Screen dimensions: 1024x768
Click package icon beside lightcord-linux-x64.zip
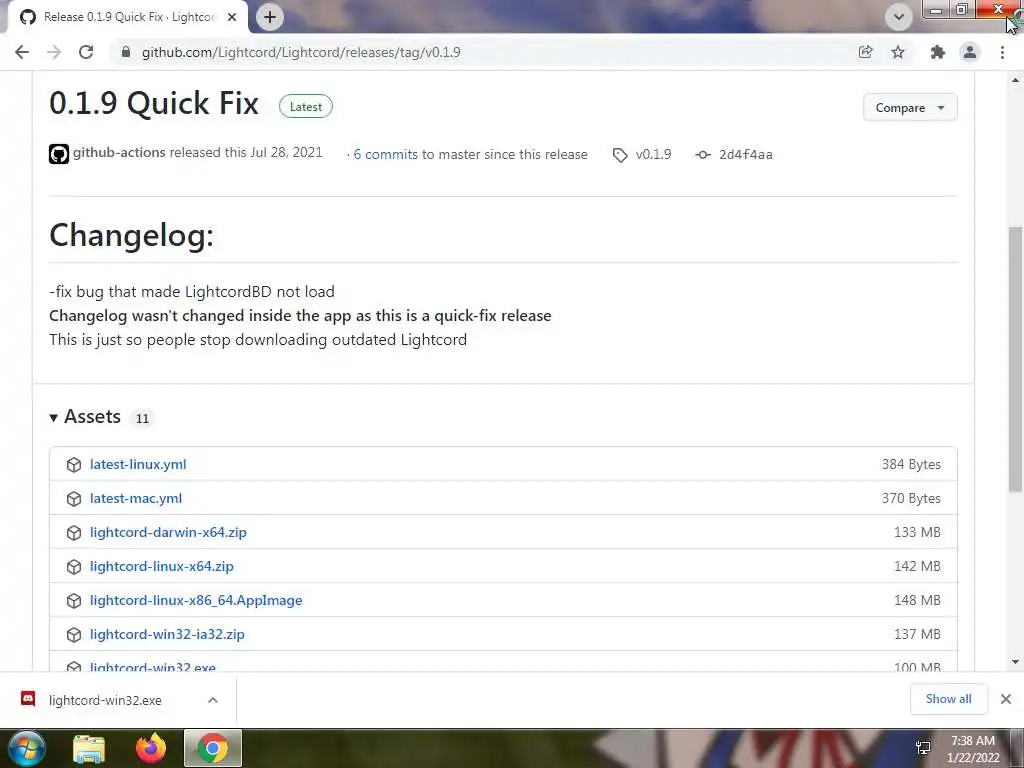point(74,566)
